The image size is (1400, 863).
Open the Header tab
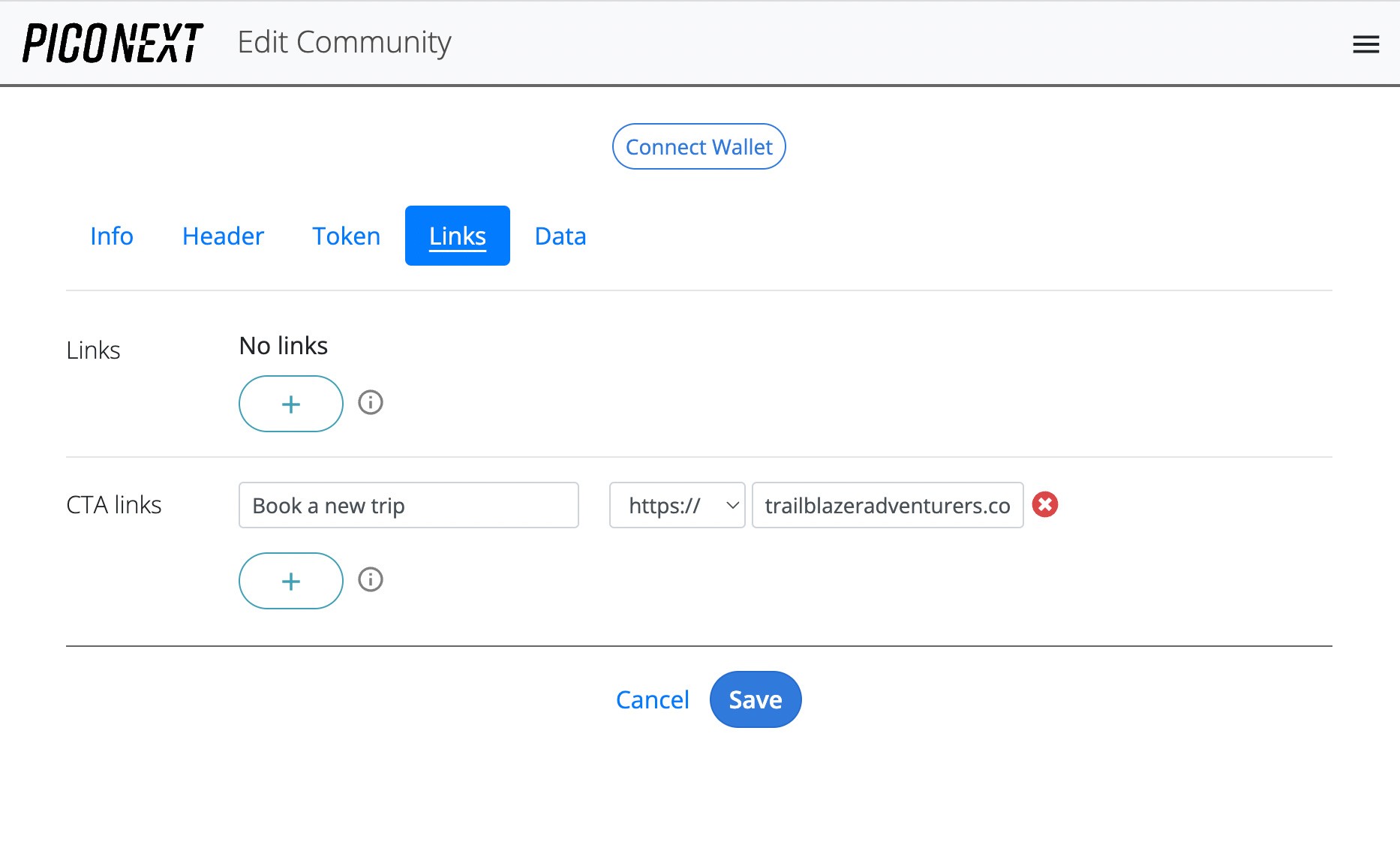pyautogui.click(x=222, y=236)
